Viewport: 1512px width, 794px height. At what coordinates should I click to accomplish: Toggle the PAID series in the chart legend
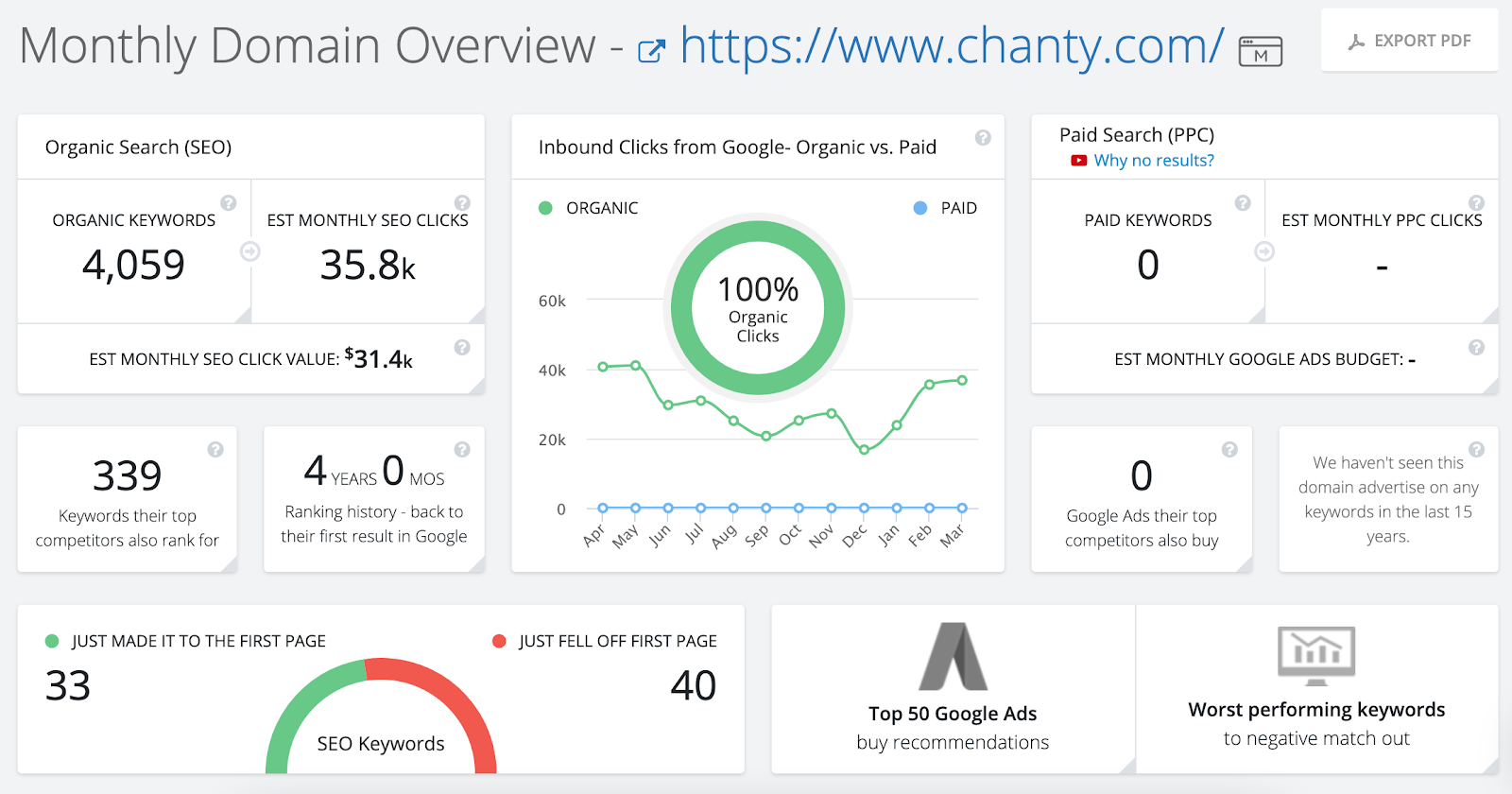click(945, 208)
